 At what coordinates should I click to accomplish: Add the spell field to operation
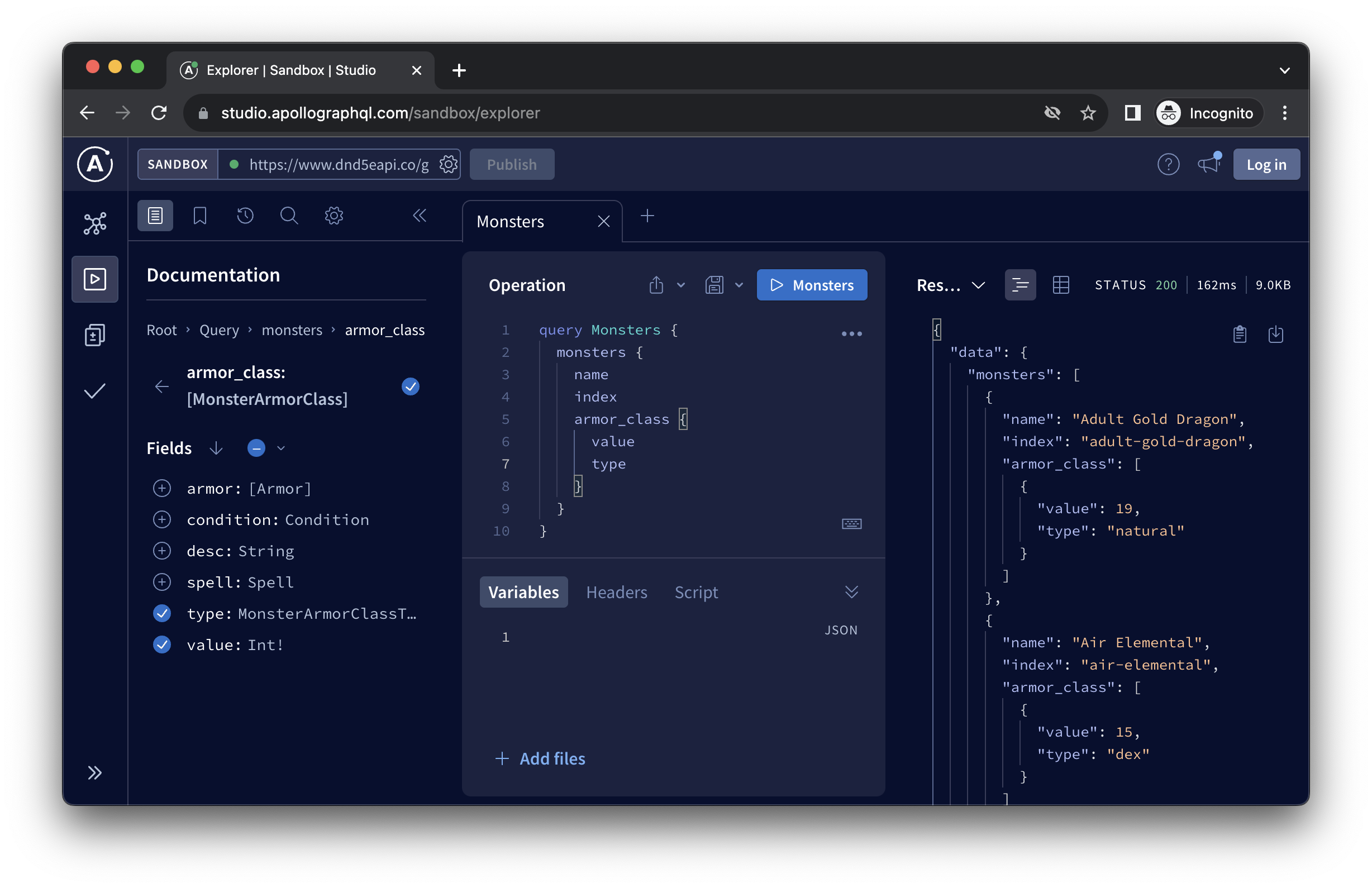coord(162,582)
